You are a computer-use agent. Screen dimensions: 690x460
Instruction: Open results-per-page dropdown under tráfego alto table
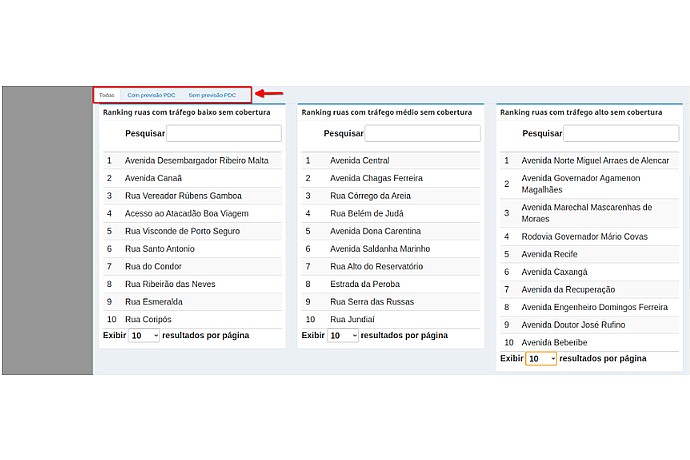[x=541, y=359]
